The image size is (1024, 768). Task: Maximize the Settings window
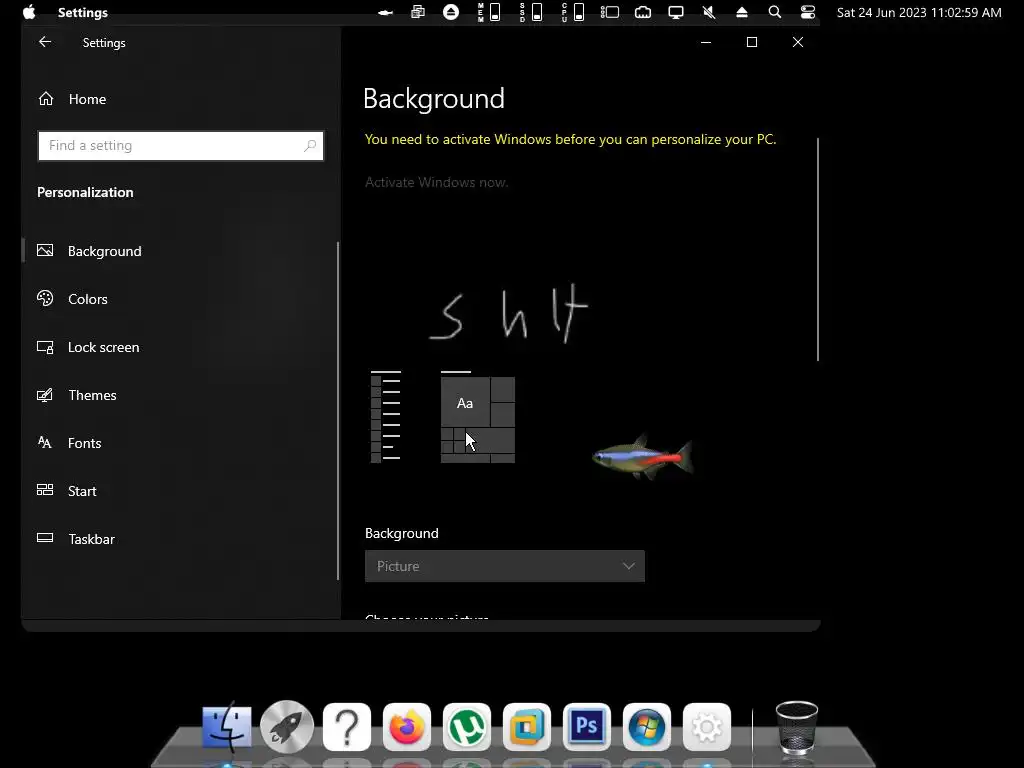coord(752,42)
